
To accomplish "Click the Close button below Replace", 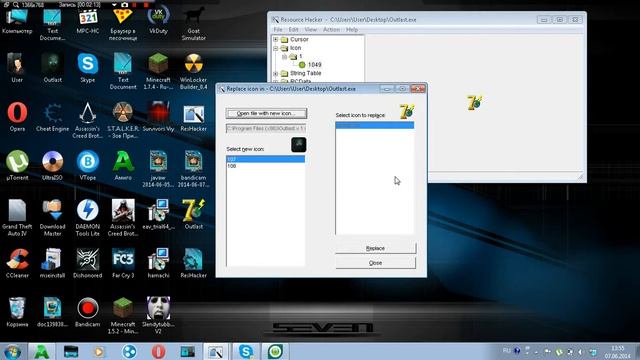I will 376,263.
